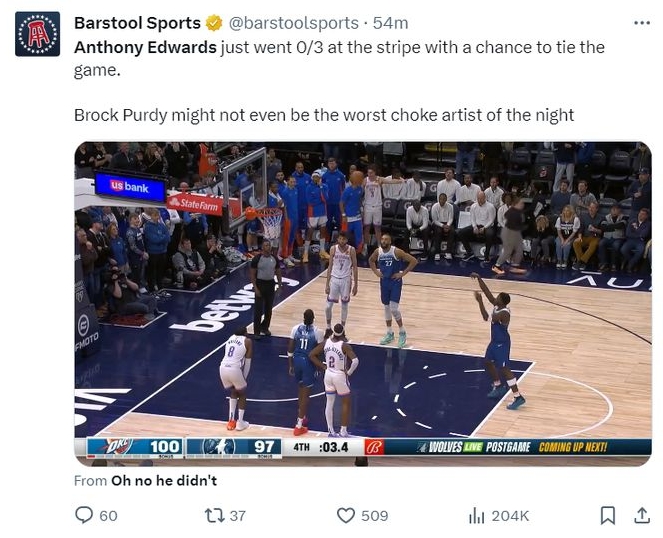Bookmark this tweet
The image size is (663, 538).
[608, 516]
